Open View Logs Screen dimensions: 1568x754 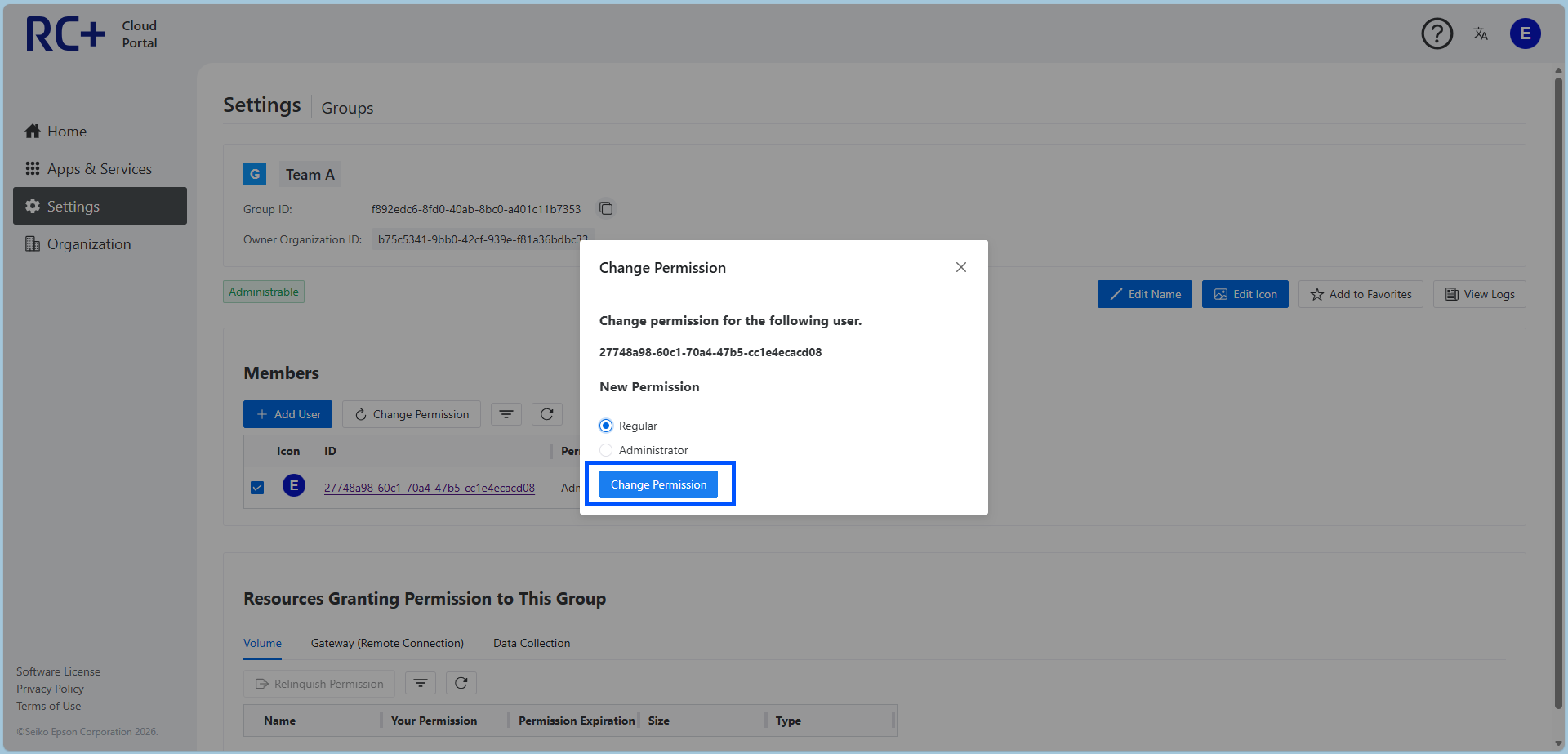tap(1480, 294)
